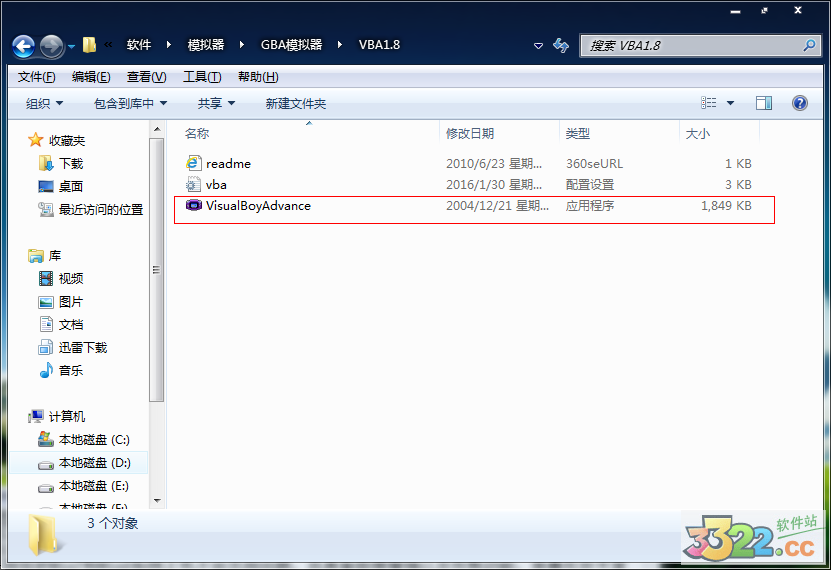Click 1,849 KB size of VisualBoyAdvance
Screen dimensions: 831x570
point(726,206)
